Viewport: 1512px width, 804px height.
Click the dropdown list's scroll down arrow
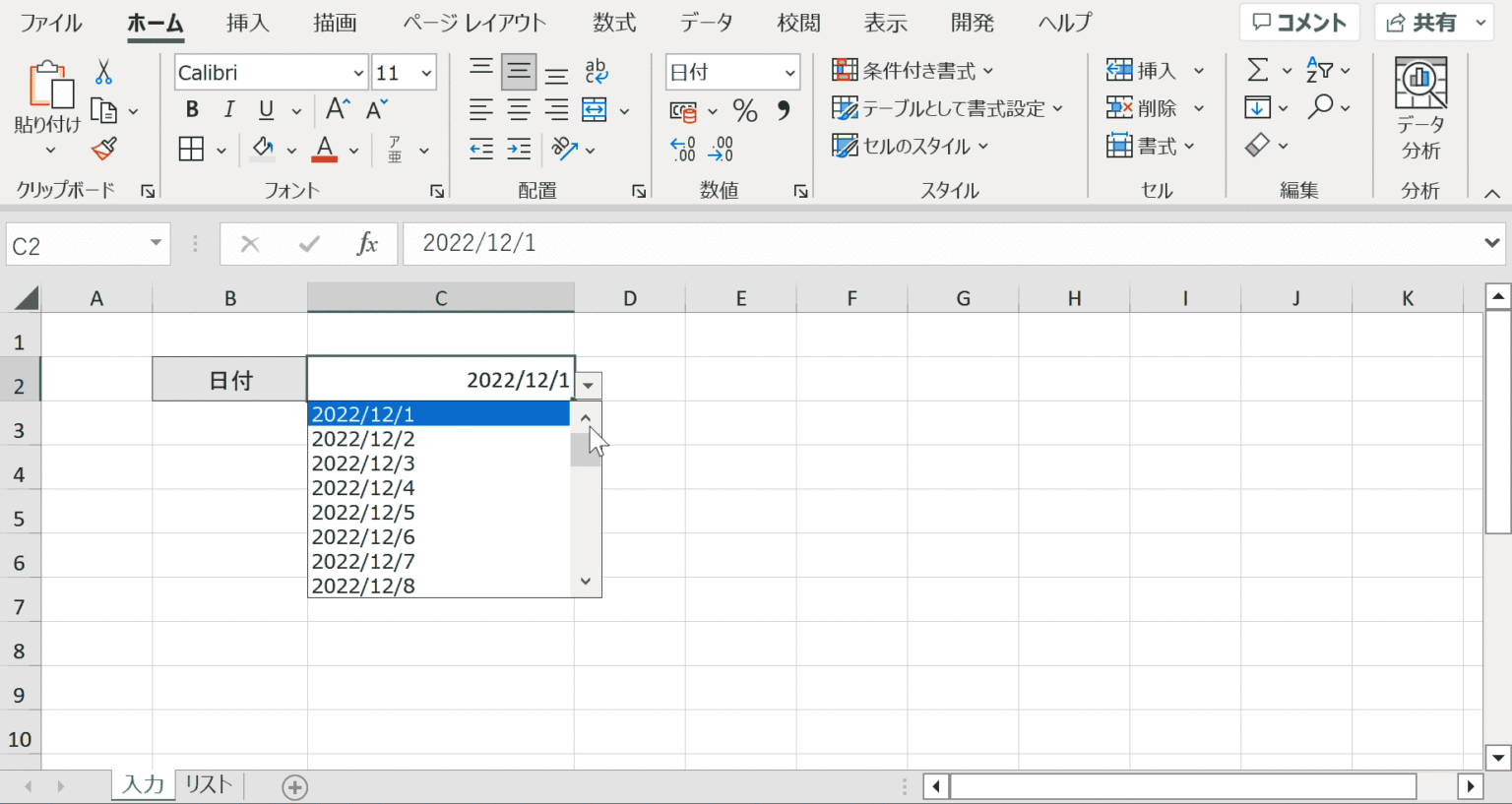pos(586,582)
